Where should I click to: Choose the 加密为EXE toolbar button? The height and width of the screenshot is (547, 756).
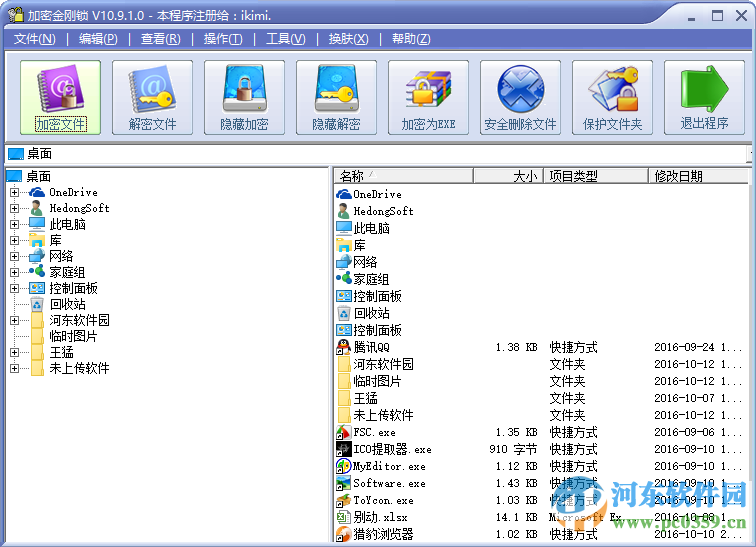429,97
